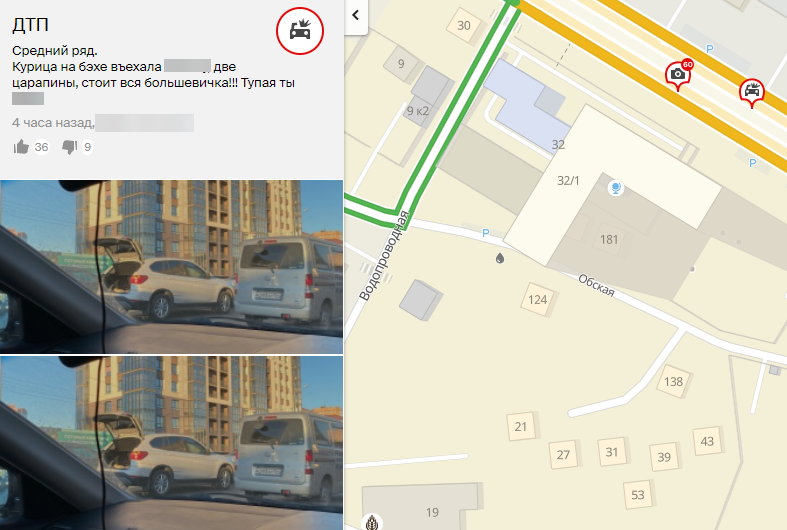The width and height of the screenshot is (787, 530).
Task: Click the wheat icon near building 19
Action: (372, 522)
